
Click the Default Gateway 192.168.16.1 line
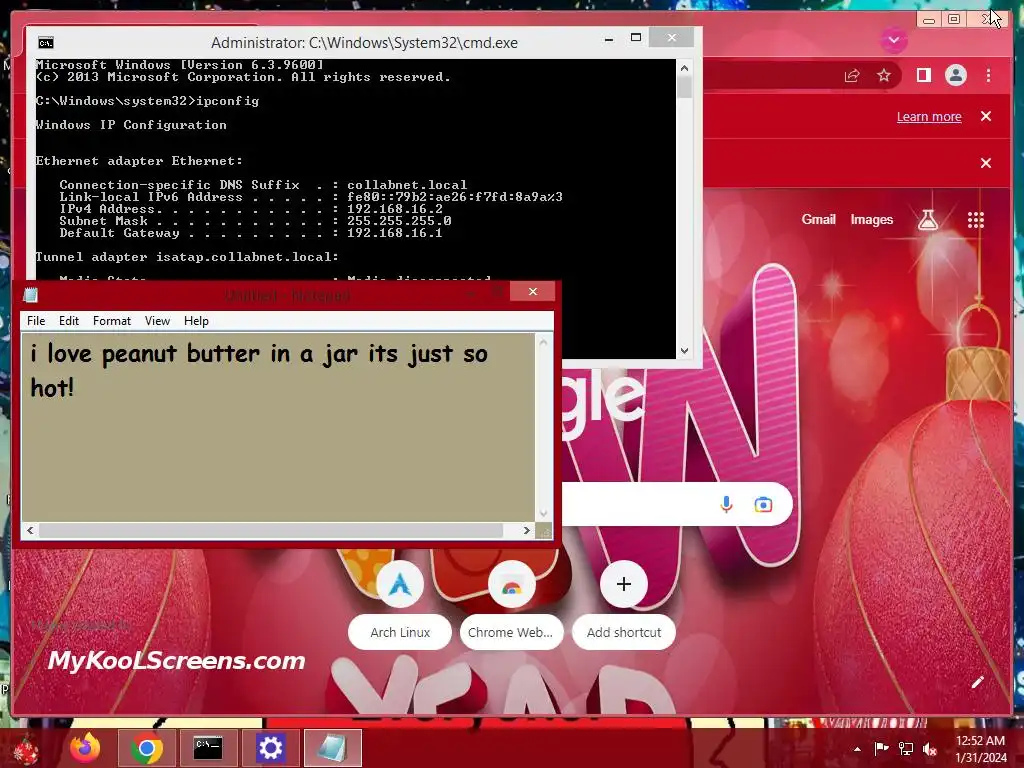251,233
